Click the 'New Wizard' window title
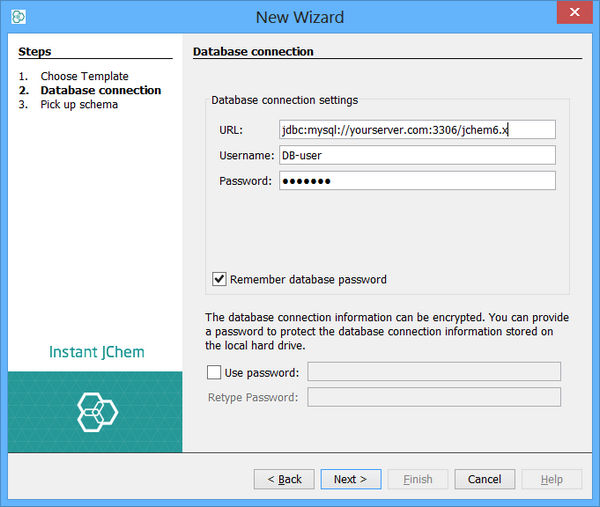 pos(300,17)
